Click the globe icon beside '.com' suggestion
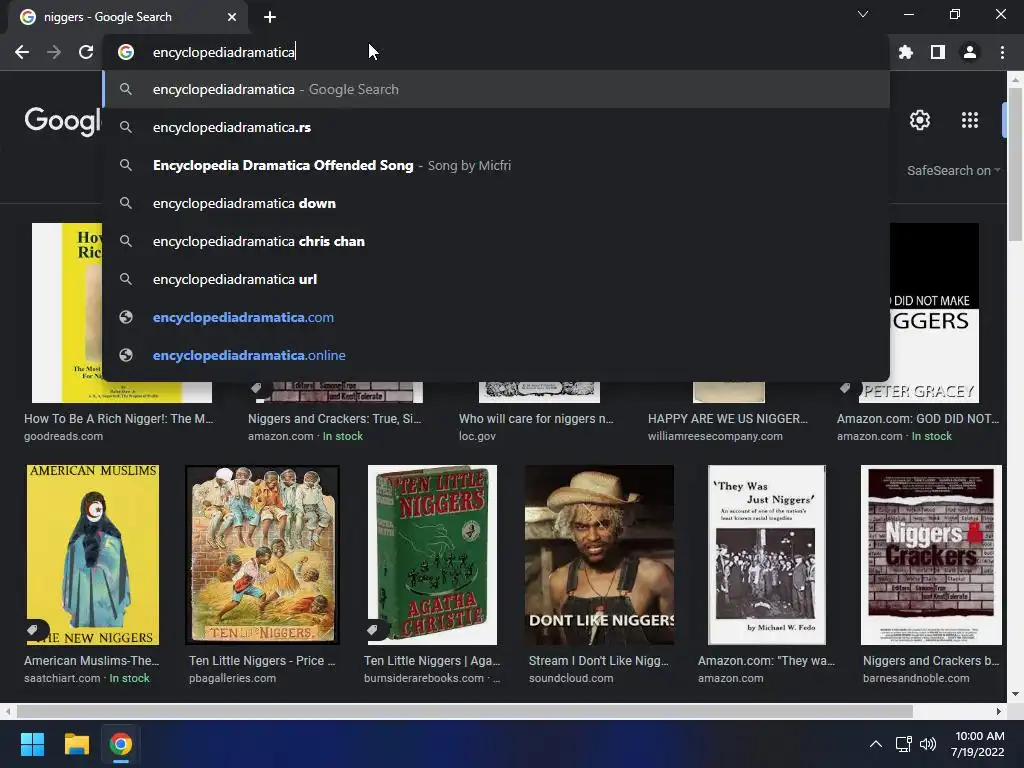The width and height of the screenshot is (1024, 768). (126, 317)
